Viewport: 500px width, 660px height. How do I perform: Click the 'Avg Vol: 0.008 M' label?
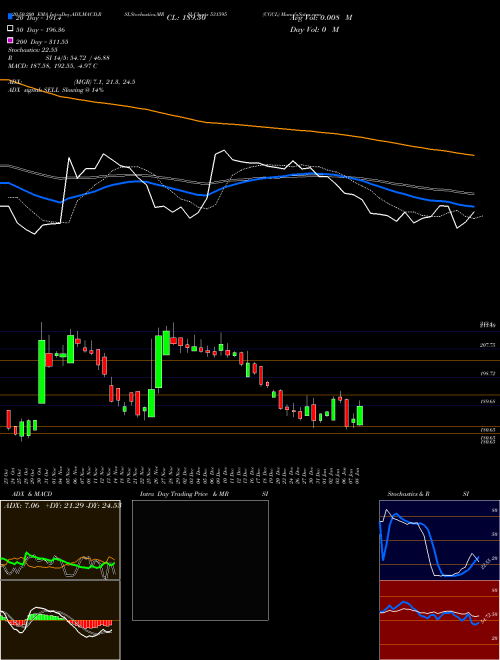point(321,18)
